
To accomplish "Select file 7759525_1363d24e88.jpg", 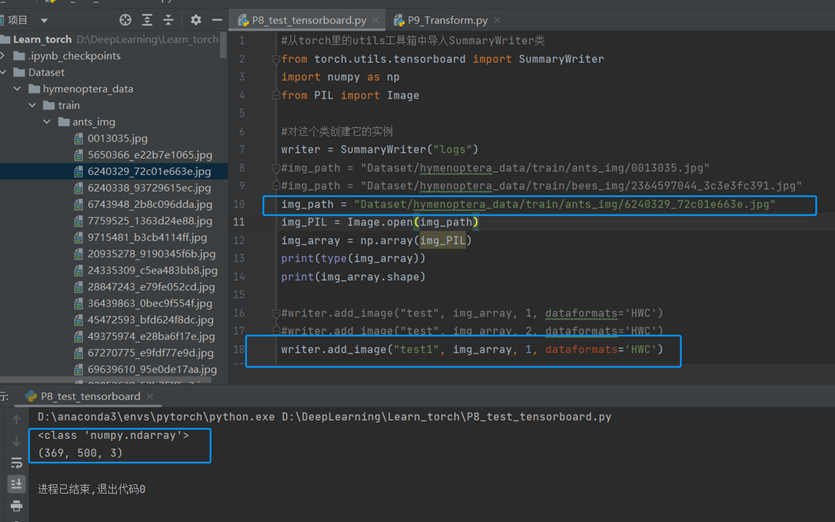I will point(150,221).
